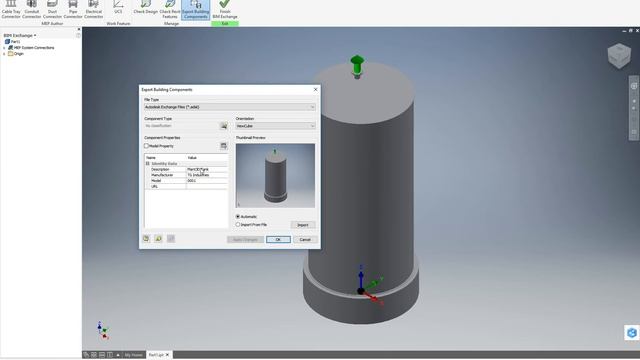The image size is (640, 360).
Task: Close the Export Building Components dialog
Action: coord(315,89)
